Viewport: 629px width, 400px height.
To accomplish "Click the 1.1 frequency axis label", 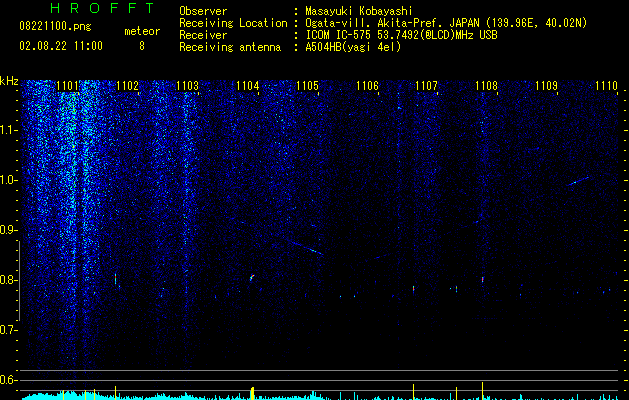I will (8, 130).
